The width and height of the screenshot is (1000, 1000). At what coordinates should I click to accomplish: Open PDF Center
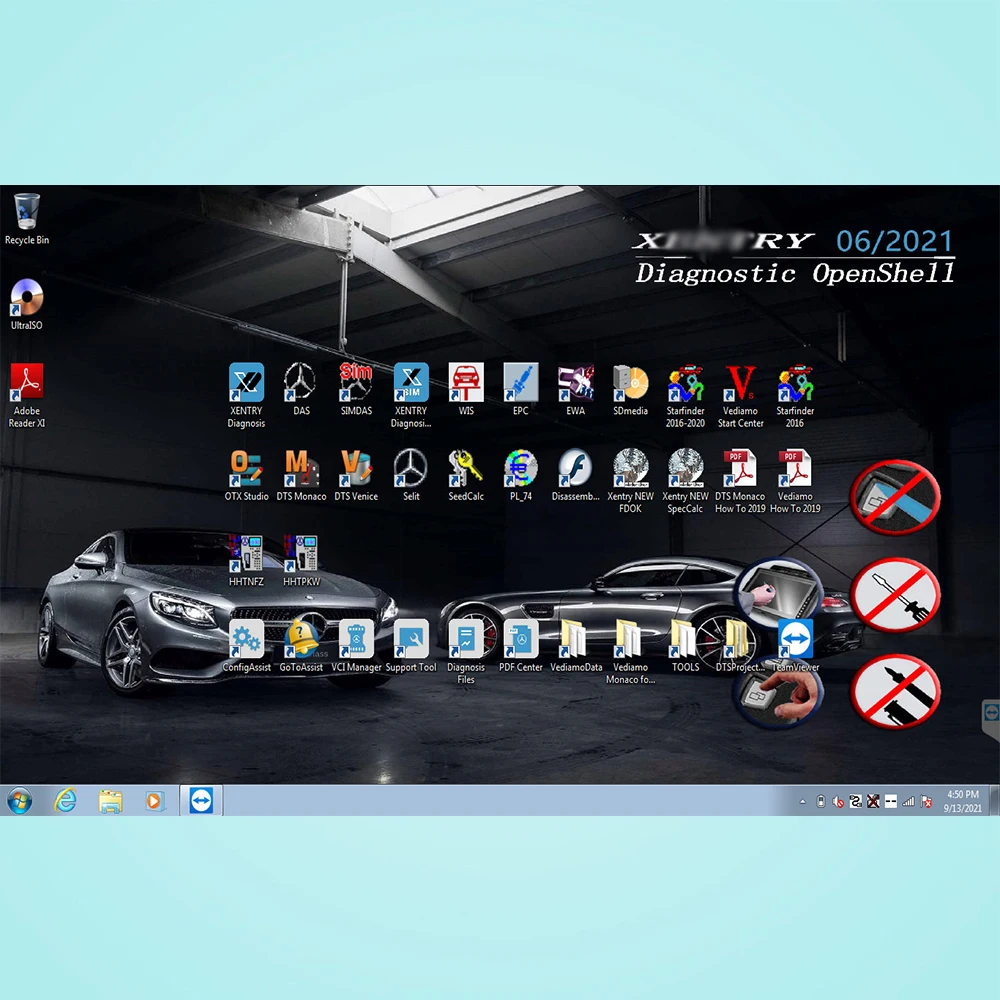[x=521, y=645]
